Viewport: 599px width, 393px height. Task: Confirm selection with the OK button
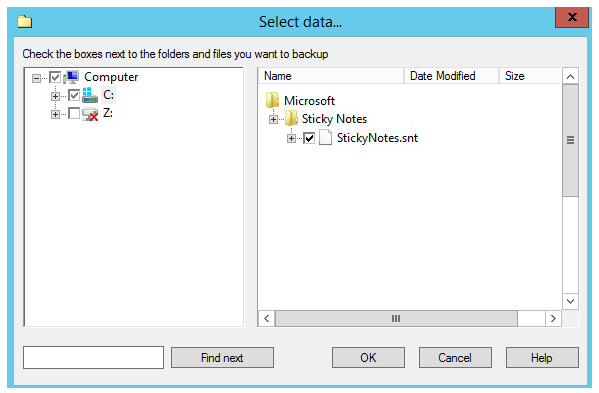tap(368, 357)
